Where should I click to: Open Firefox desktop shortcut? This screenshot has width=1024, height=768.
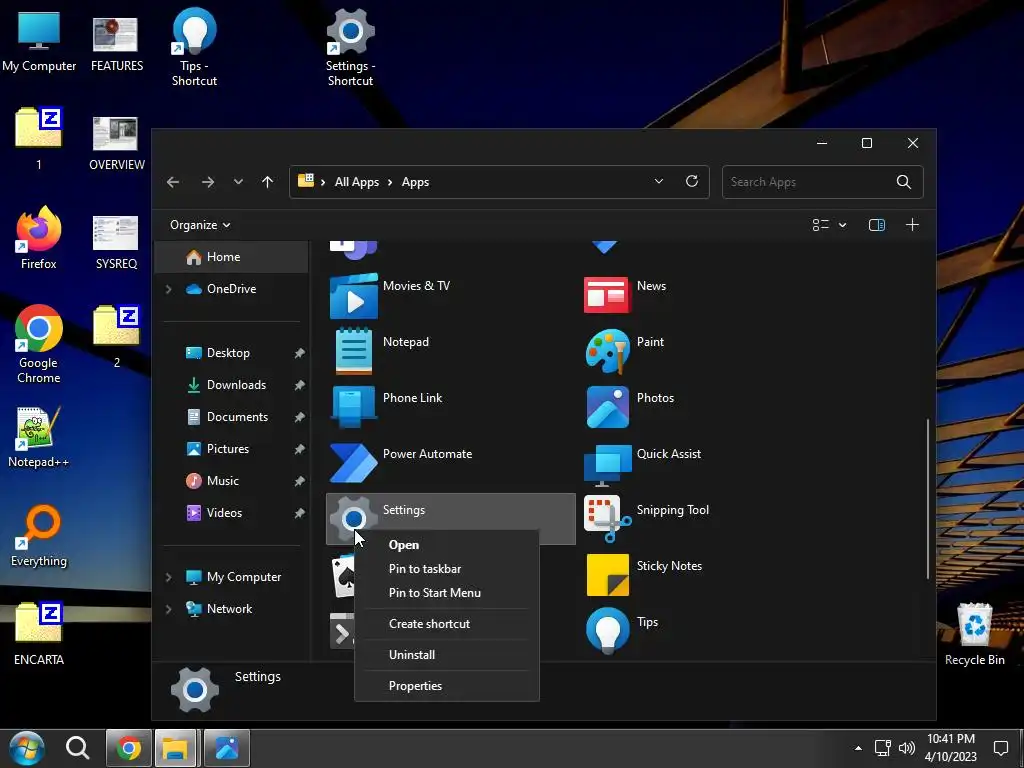click(39, 238)
